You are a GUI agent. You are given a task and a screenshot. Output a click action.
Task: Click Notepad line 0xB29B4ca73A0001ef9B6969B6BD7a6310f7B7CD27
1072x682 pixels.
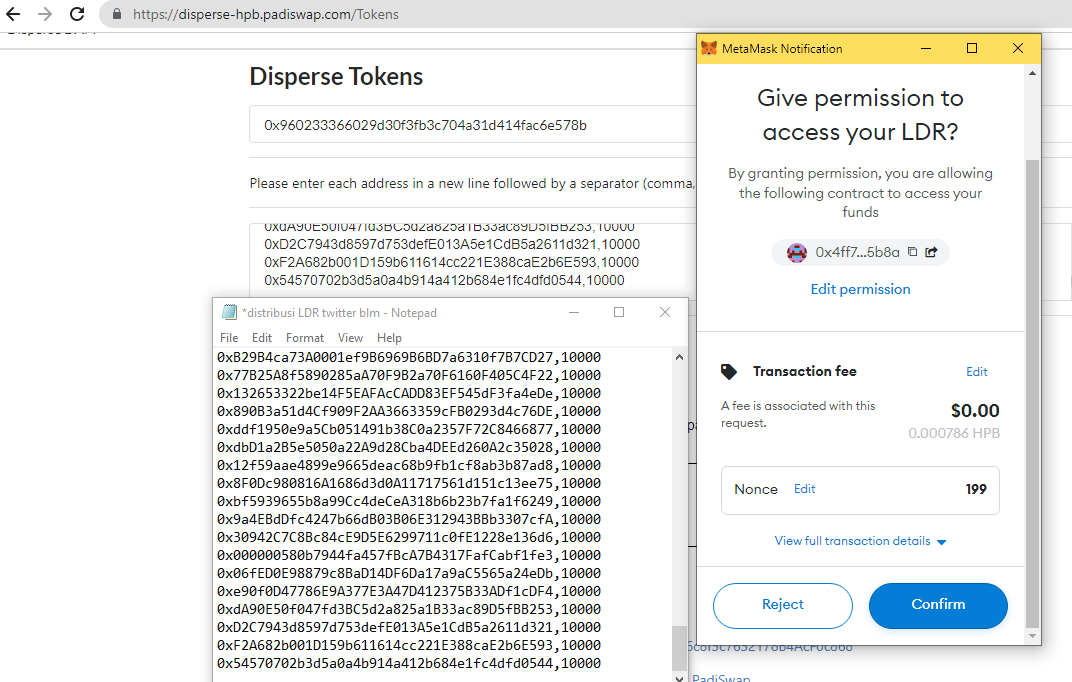pyautogui.click(x=409, y=357)
